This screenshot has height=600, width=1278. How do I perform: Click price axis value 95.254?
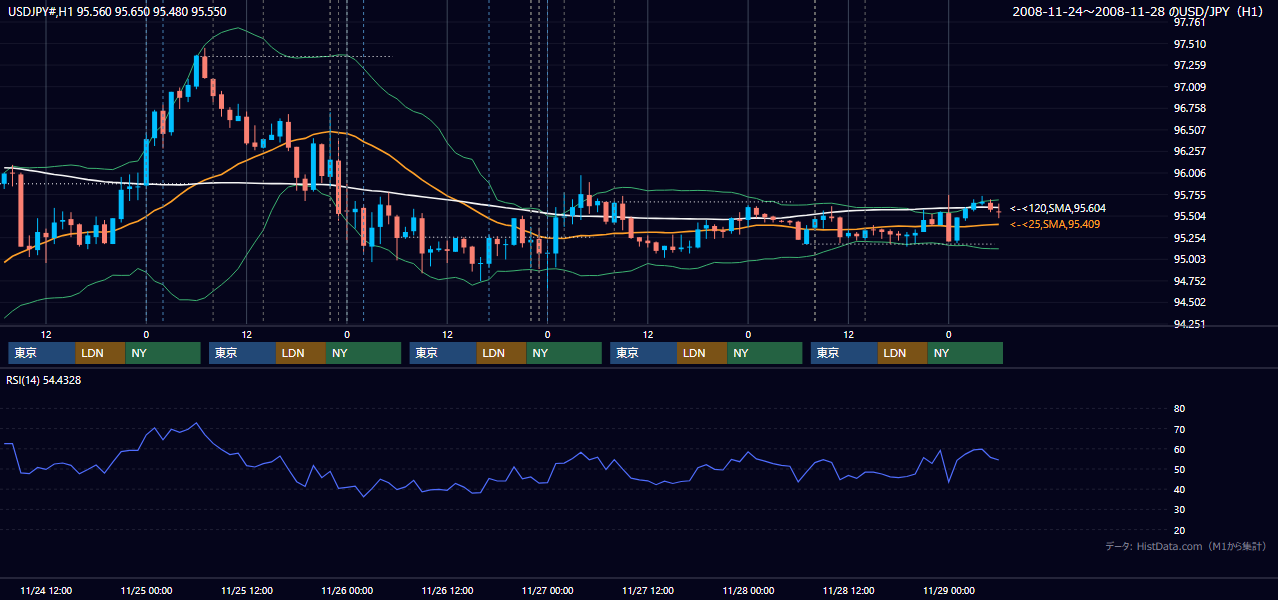(1189, 238)
